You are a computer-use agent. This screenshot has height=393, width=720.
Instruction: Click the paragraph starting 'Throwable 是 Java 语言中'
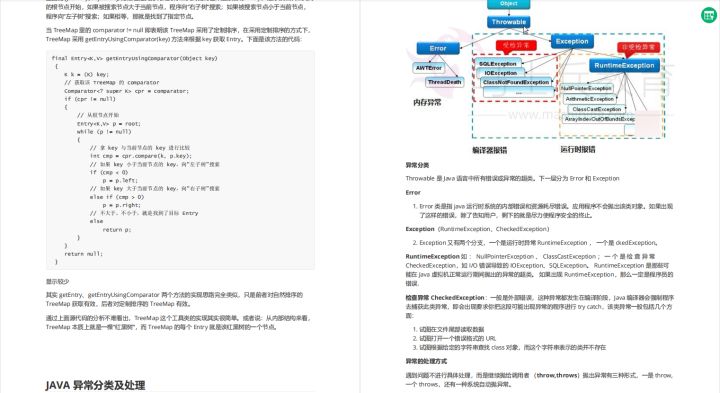pos(512,178)
